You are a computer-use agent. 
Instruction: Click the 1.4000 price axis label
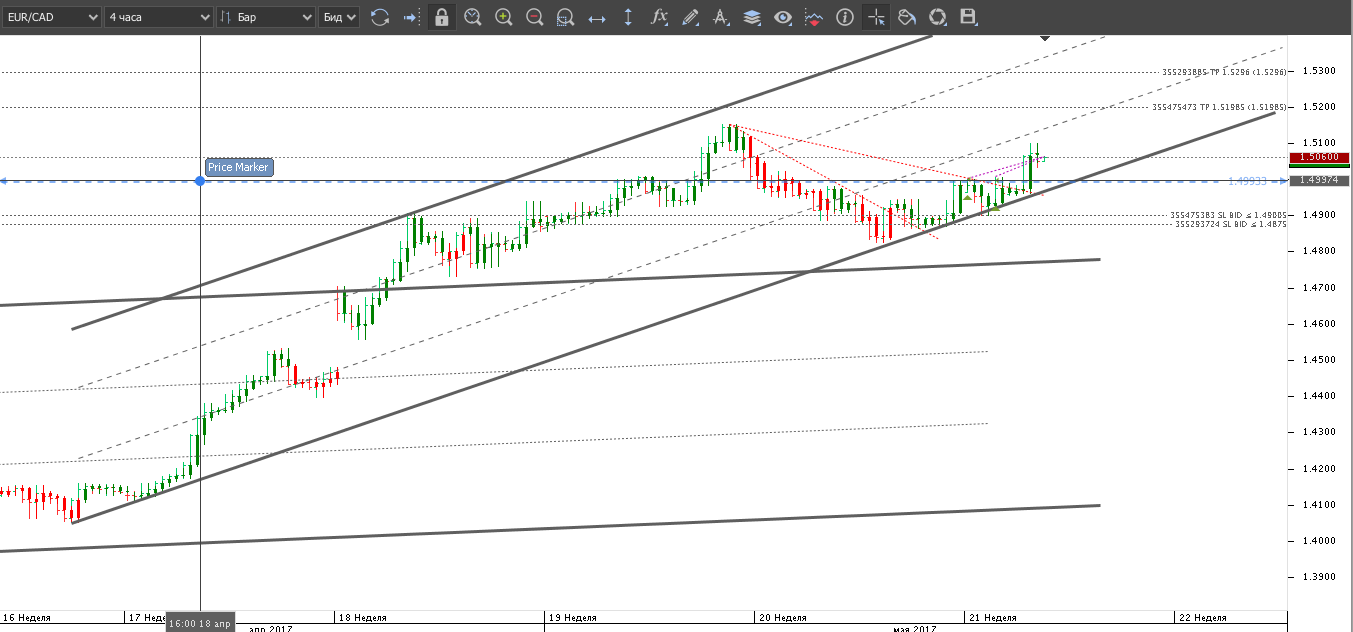1318,541
